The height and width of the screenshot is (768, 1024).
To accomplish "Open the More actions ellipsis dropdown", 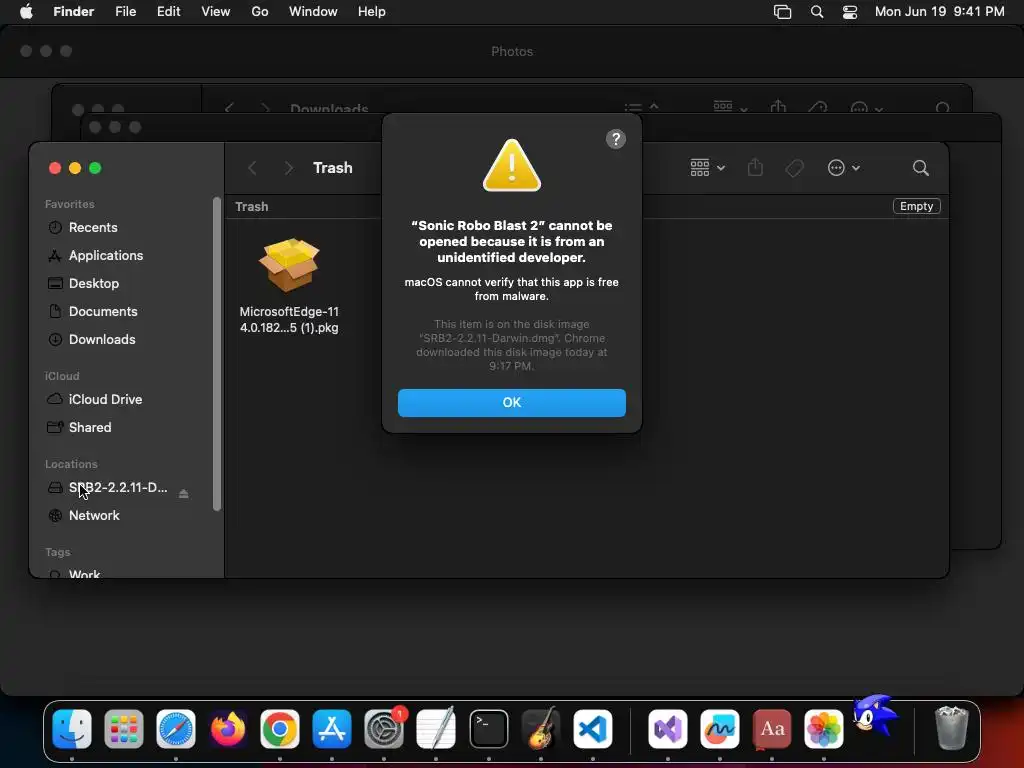I will click(843, 168).
